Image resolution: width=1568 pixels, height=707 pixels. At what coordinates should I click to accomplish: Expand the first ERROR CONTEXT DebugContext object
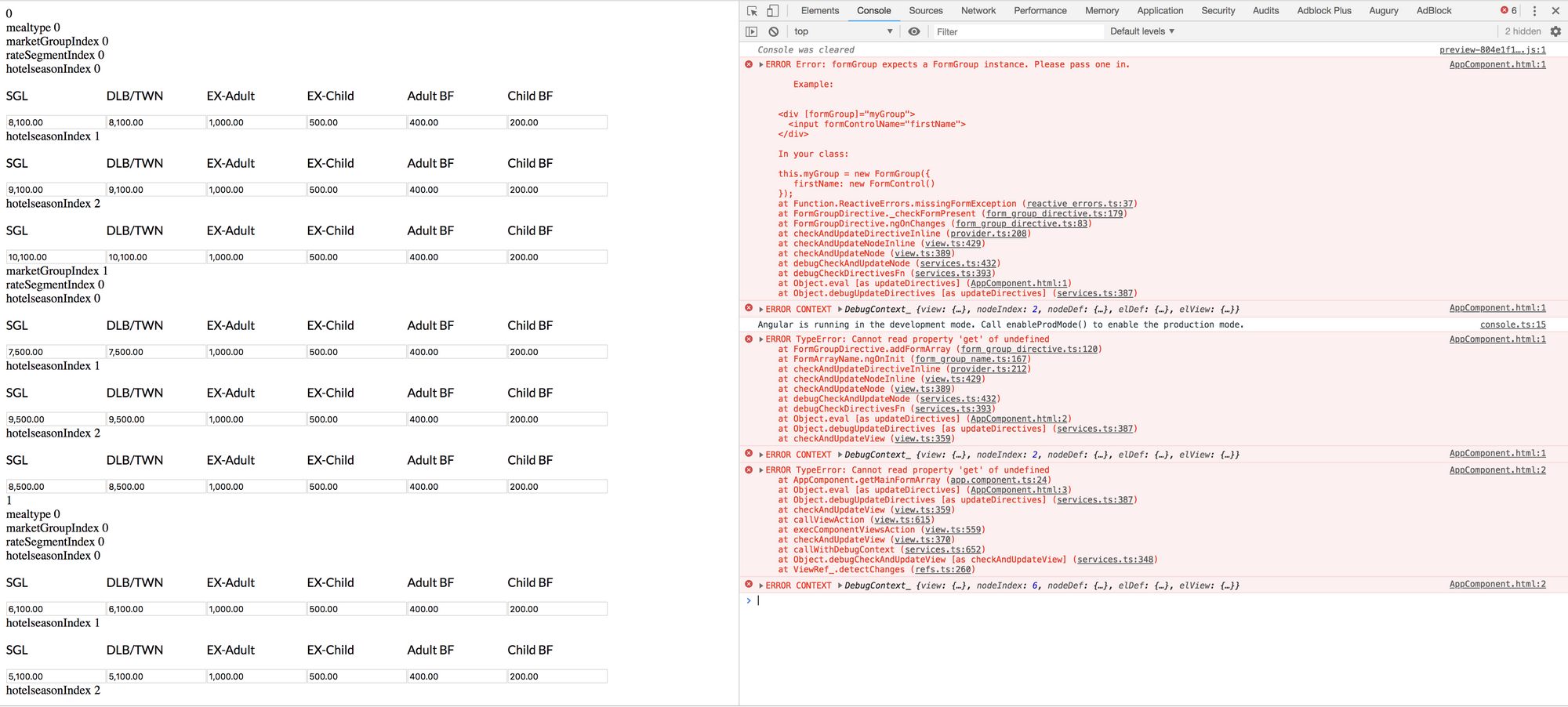840,310
